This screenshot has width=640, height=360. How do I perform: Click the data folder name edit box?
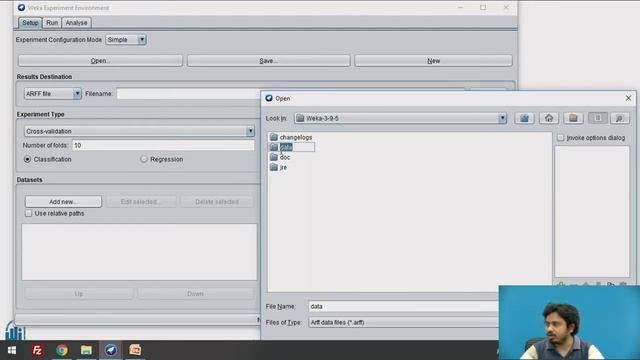[x=297, y=147]
